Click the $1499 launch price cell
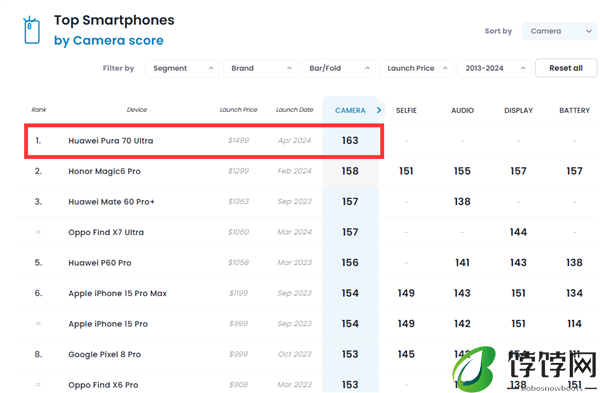Screen dimensions: 600x393 238,140
